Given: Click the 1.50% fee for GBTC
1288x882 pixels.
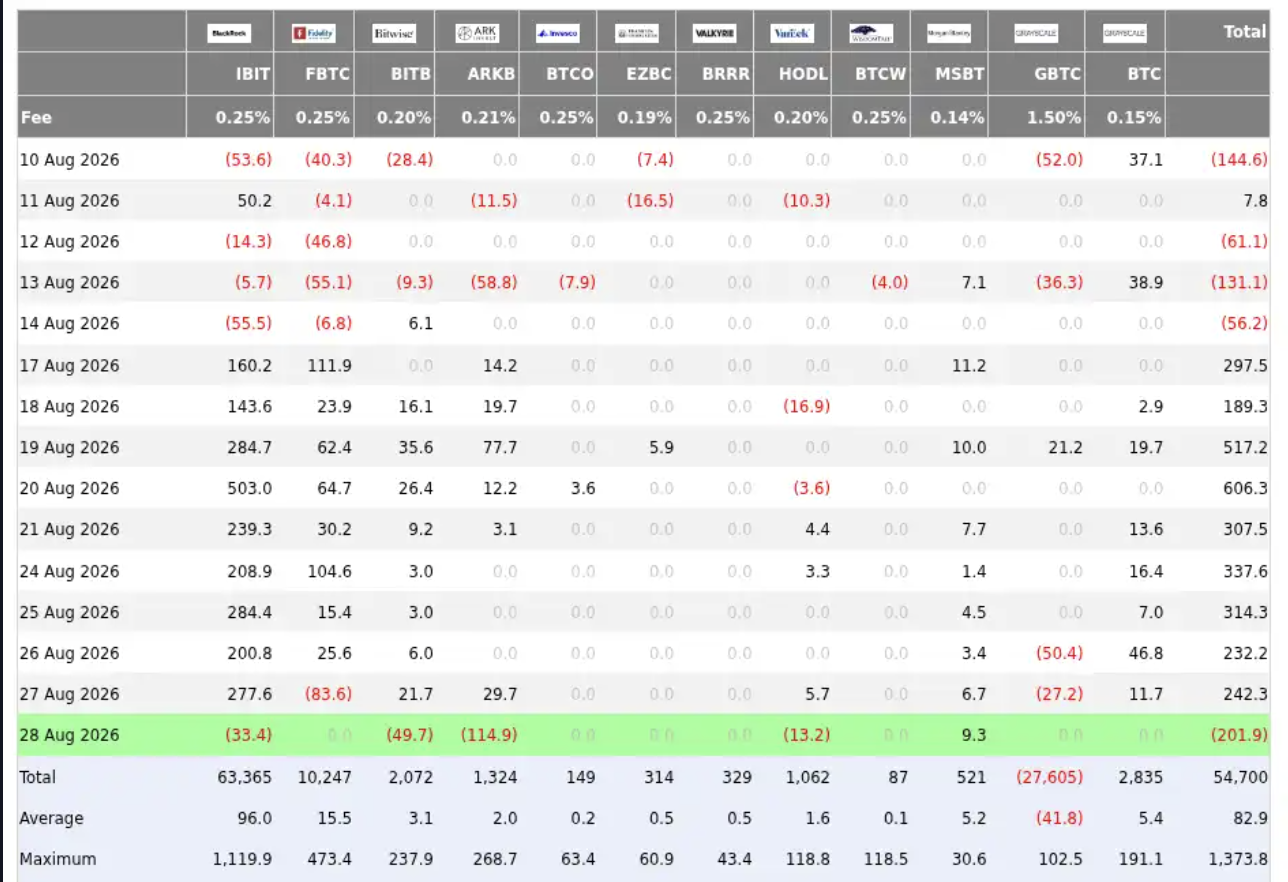Looking at the screenshot, I should pos(1056,117).
